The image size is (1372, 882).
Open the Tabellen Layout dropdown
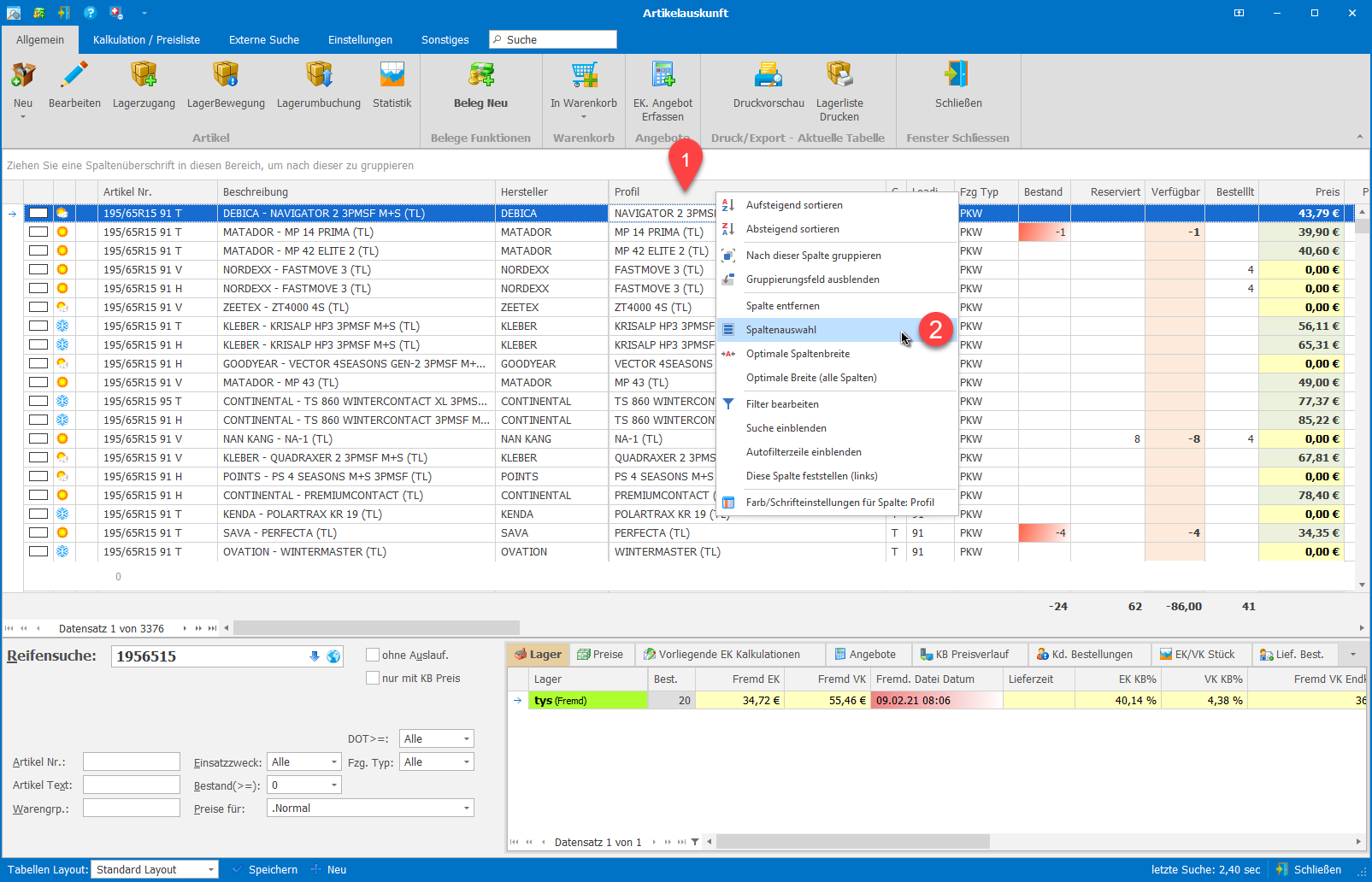point(211,869)
